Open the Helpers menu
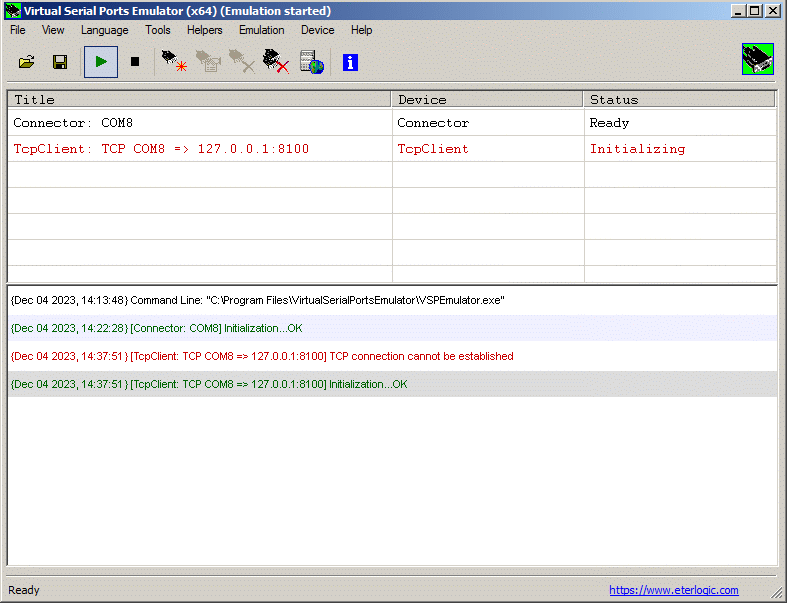This screenshot has height=603, width=787. pos(205,30)
